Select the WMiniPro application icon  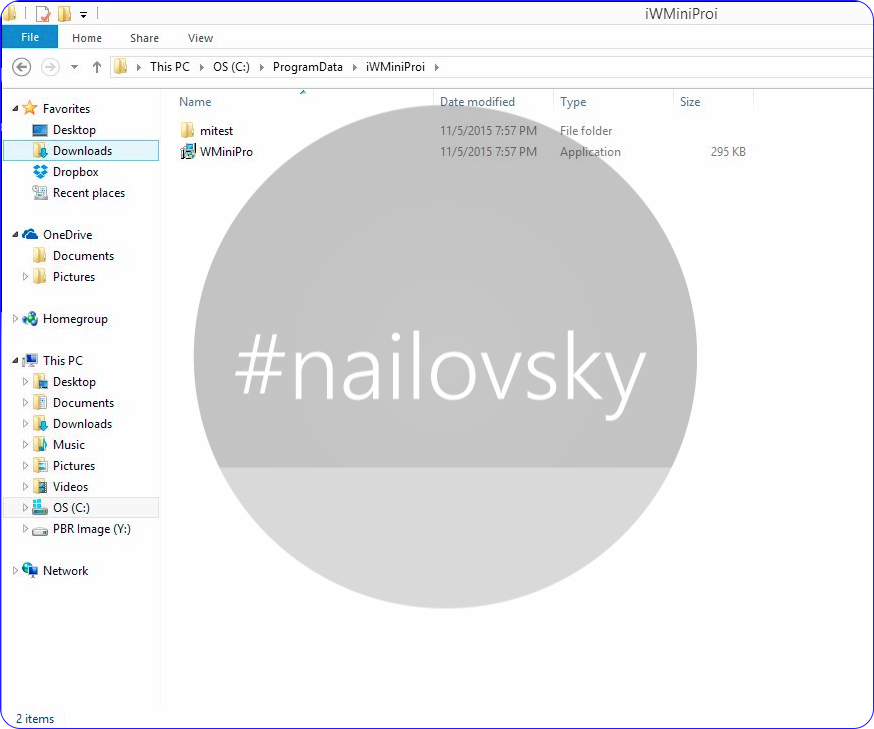pos(187,152)
